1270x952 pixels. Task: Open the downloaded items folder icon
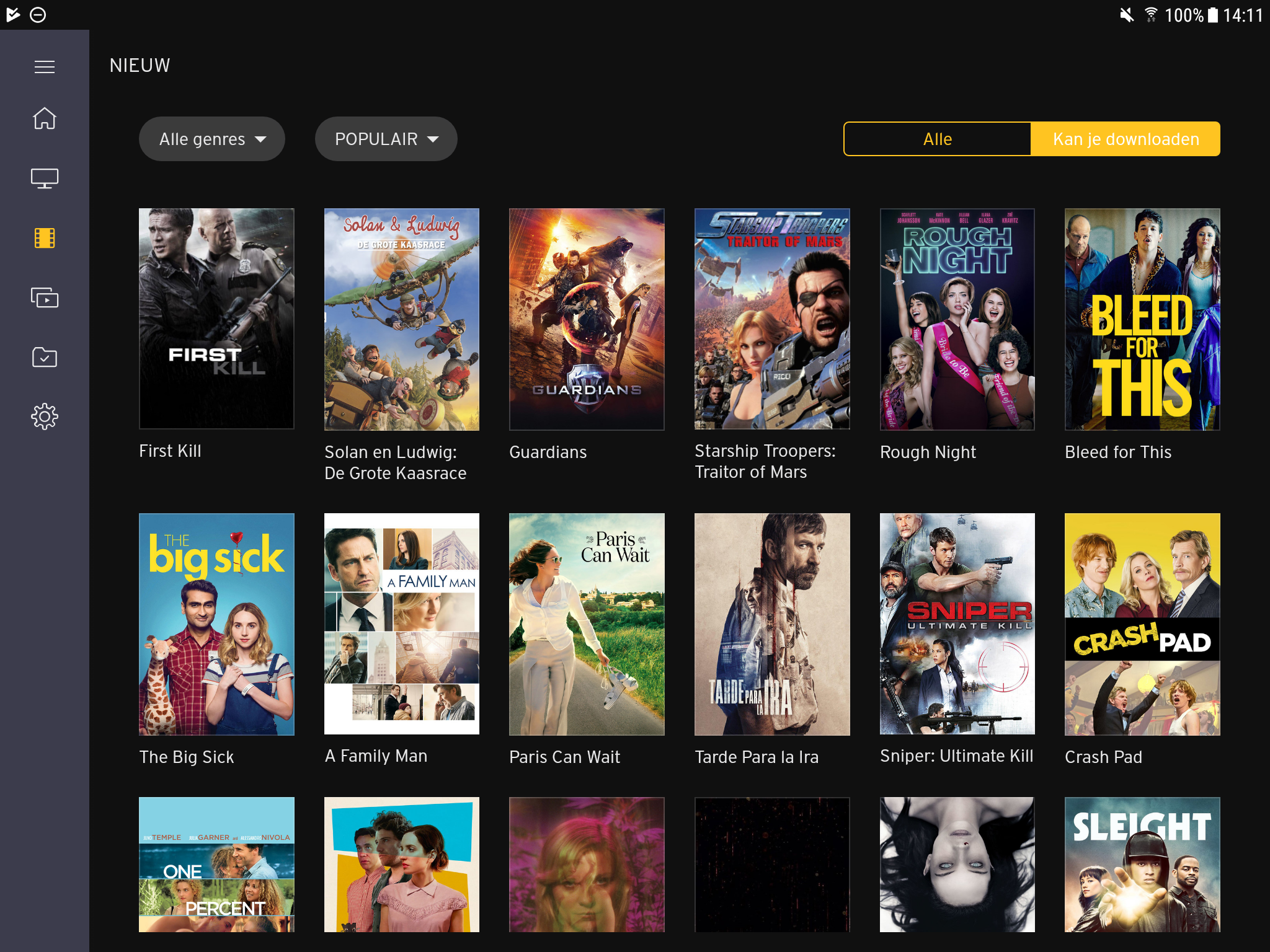click(44, 358)
